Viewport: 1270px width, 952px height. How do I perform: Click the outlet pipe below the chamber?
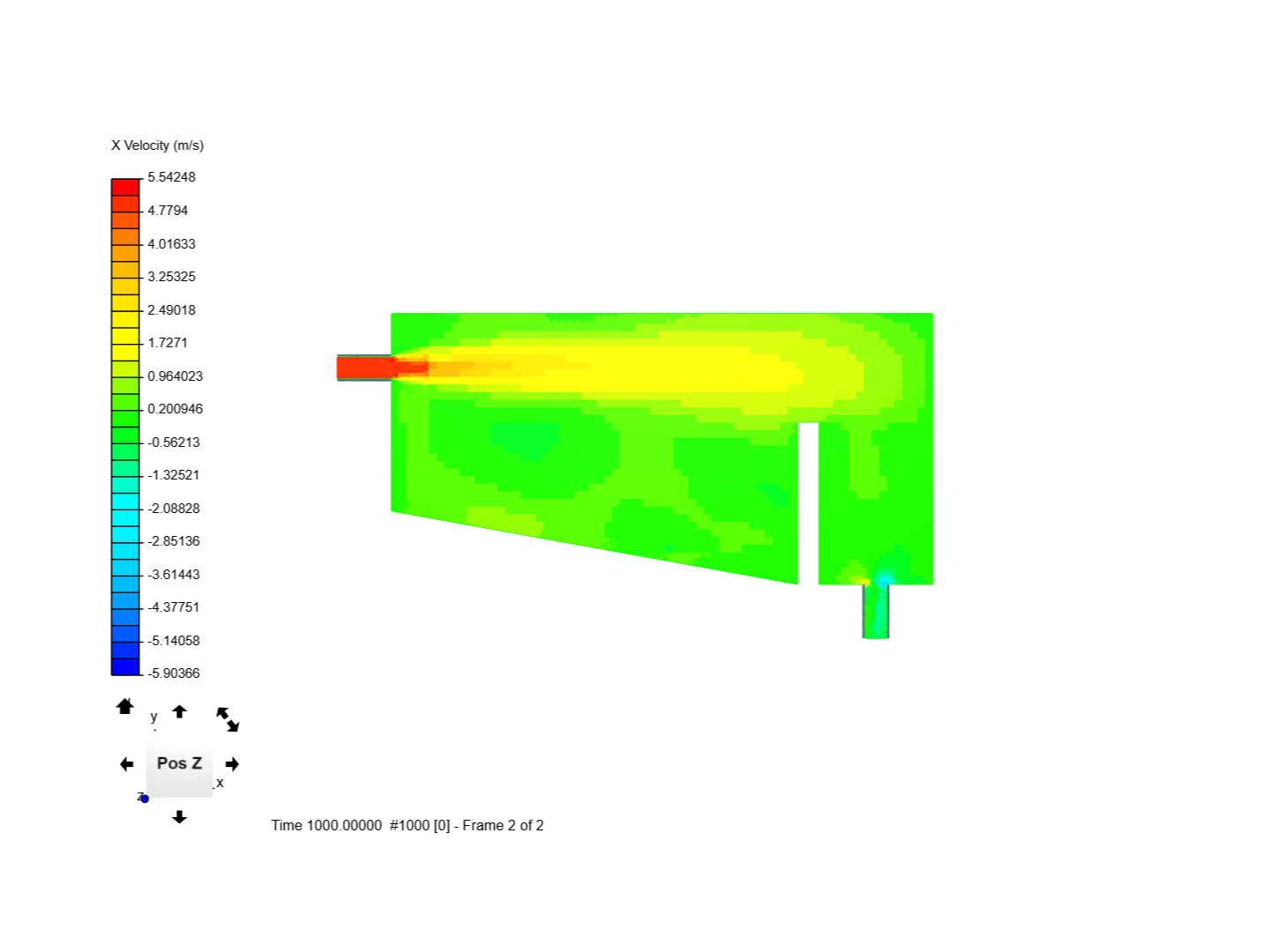876,611
